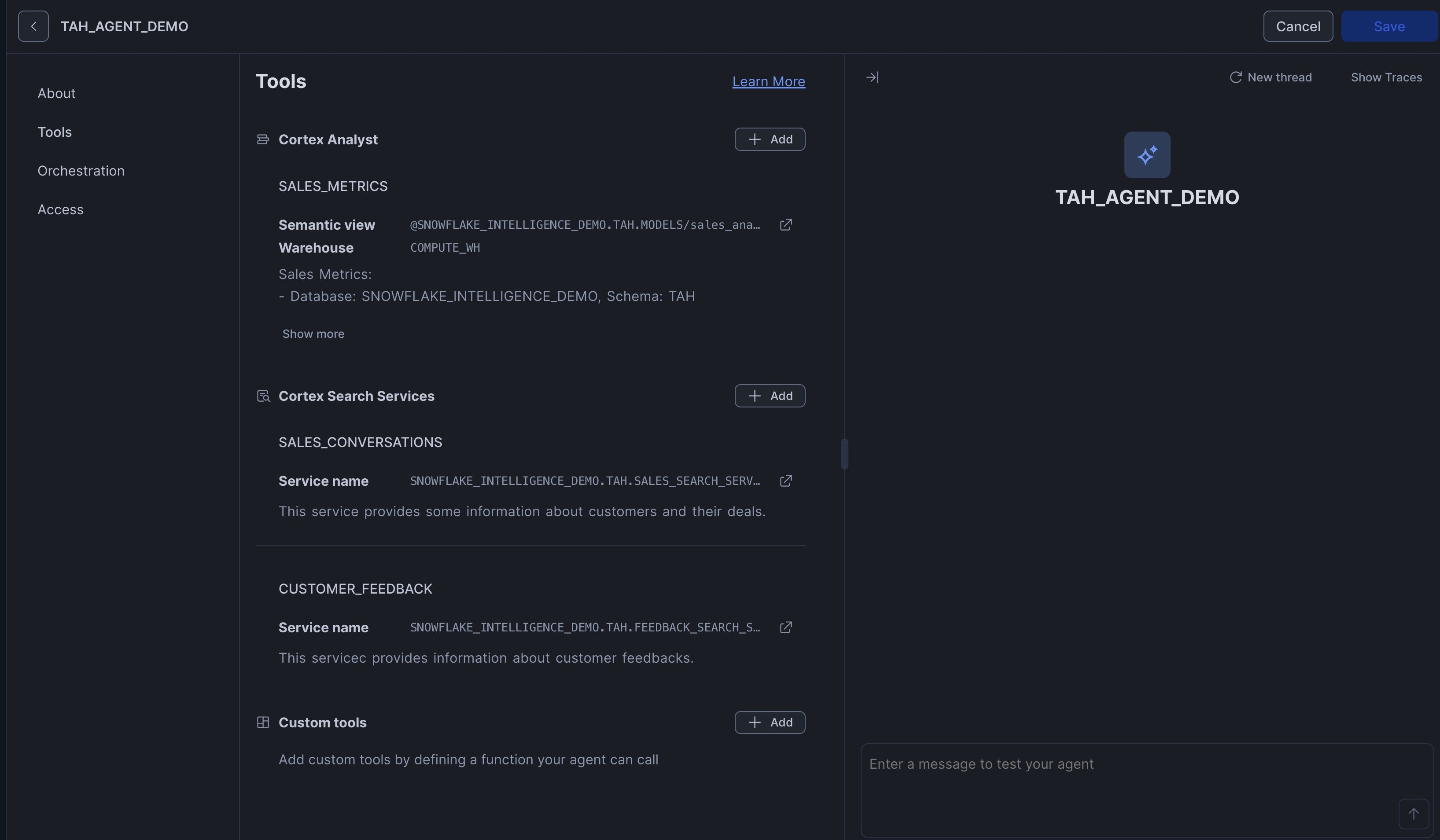Click the agent sparkle avatar icon
The width and height of the screenshot is (1440, 840).
pyautogui.click(x=1147, y=155)
